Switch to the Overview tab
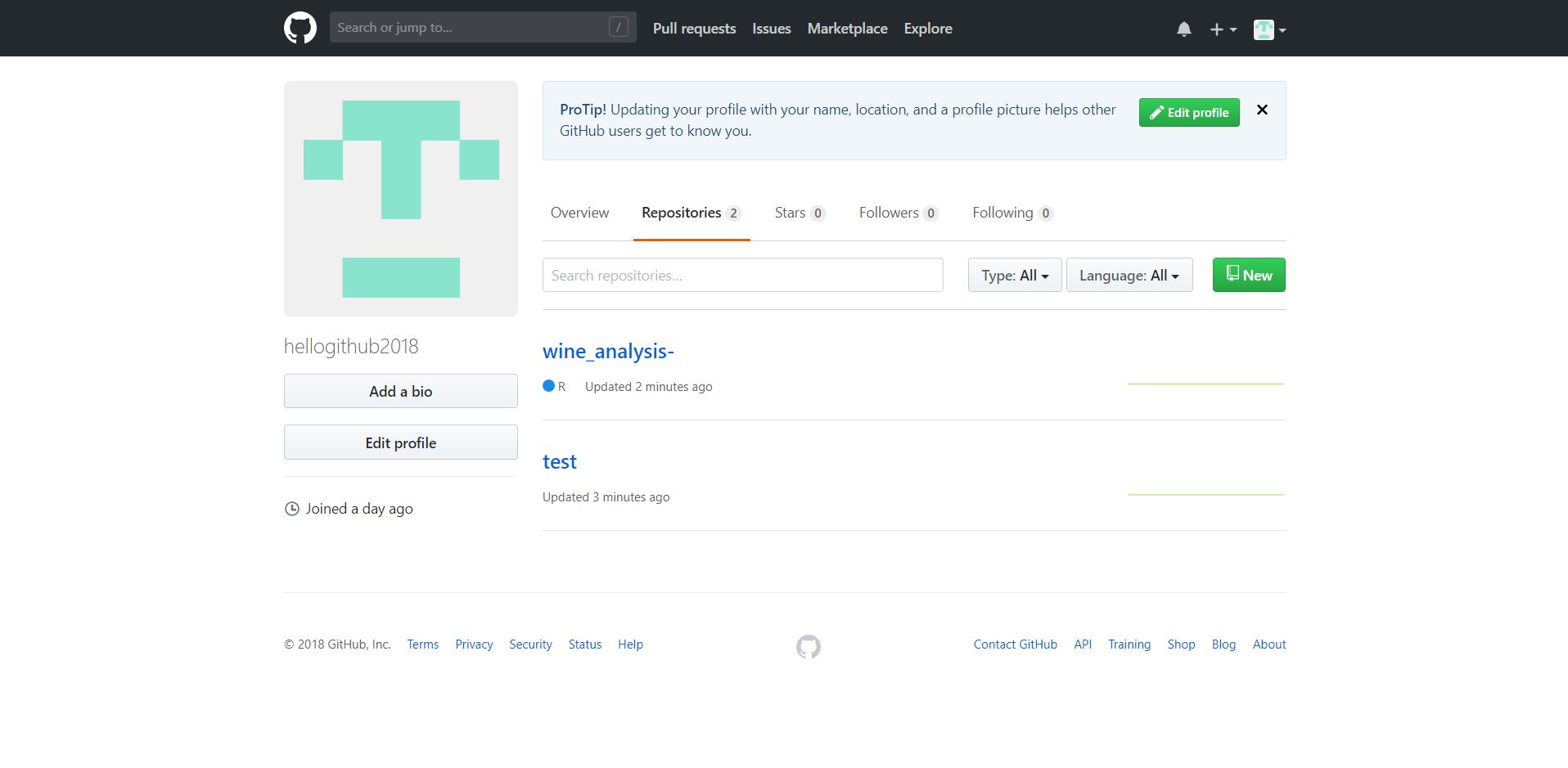Screen dimensions: 1568x768 pyautogui.click(x=579, y=213)
